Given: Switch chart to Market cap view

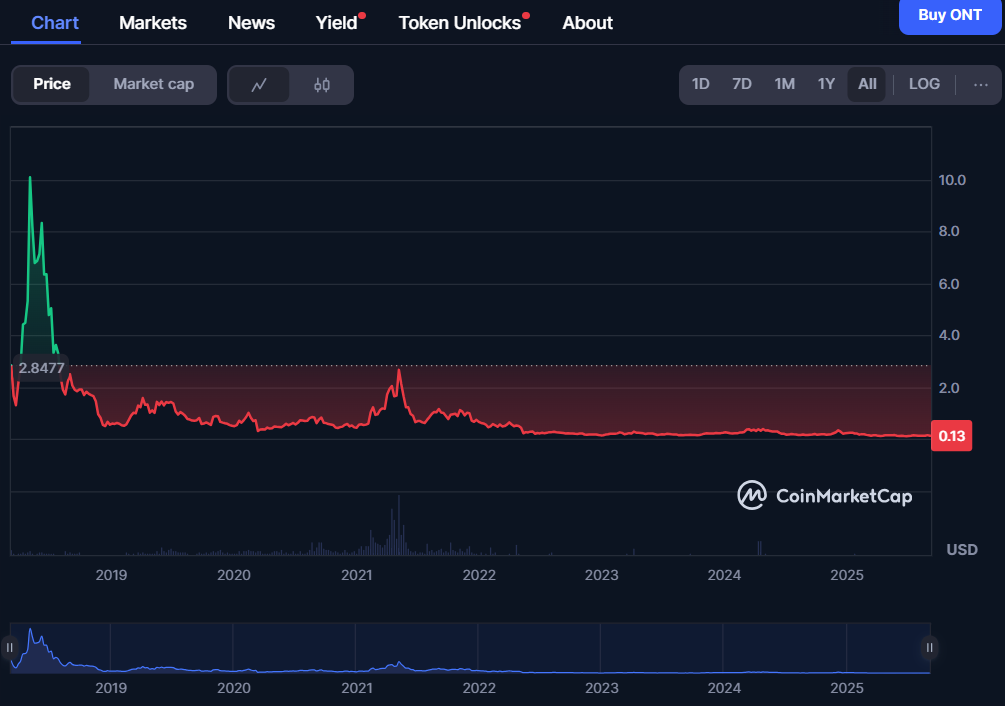Looking at the screenshot, I should pyautogui.click(x=153, y=84).
